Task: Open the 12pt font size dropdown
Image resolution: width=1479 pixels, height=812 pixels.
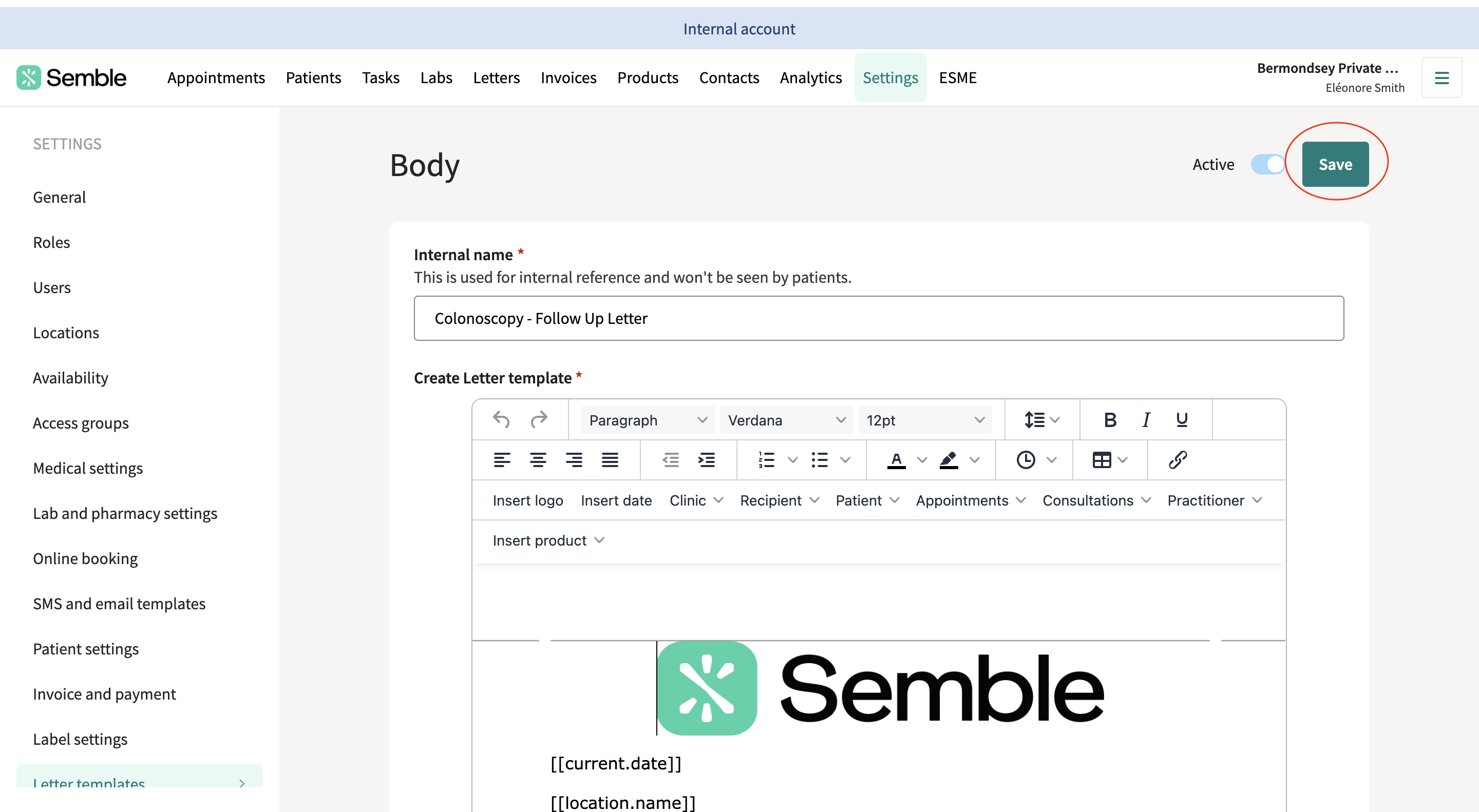Action: (925, 420)
